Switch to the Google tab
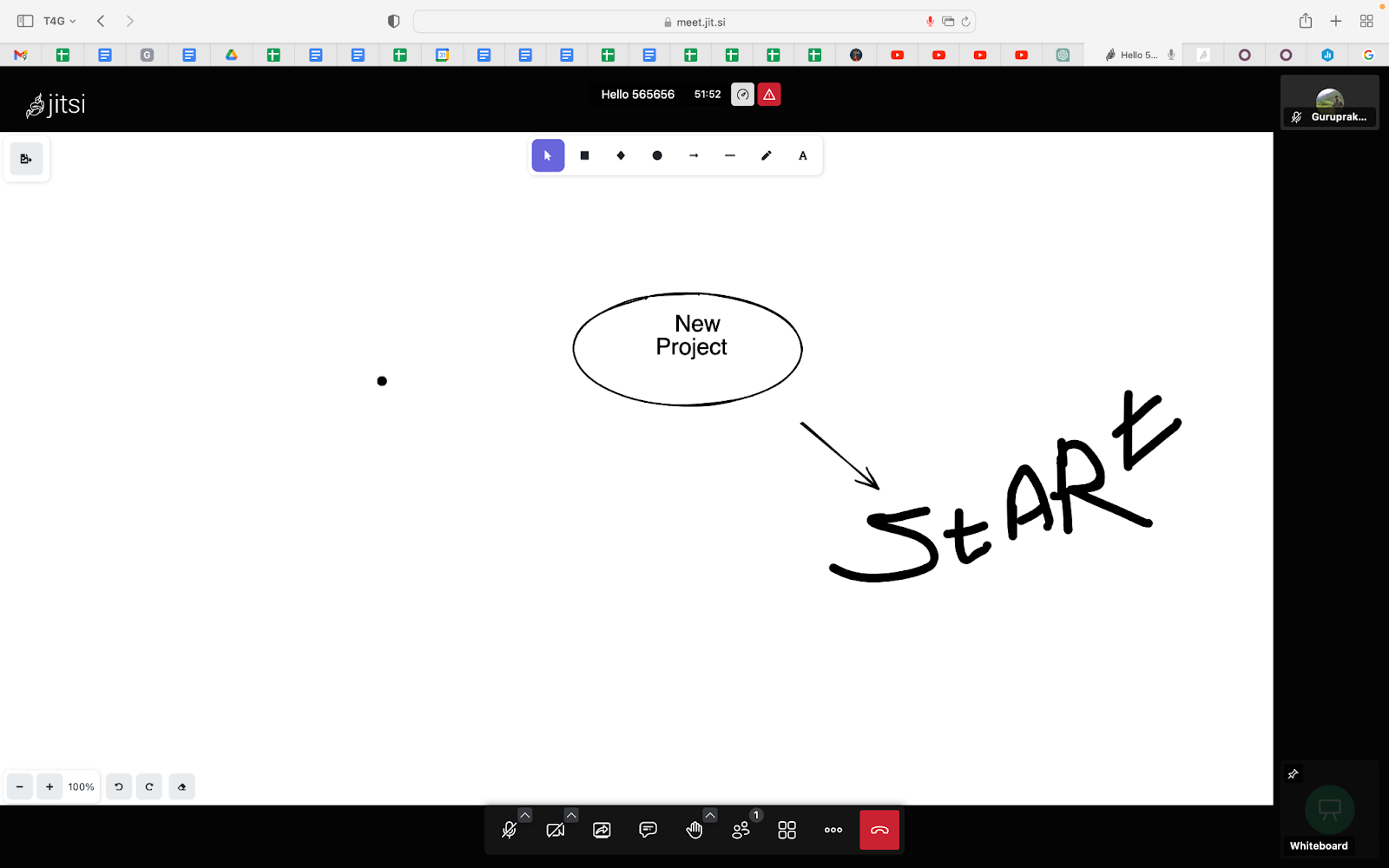This screenshot has height=868, width=1389. [1368, 55]
